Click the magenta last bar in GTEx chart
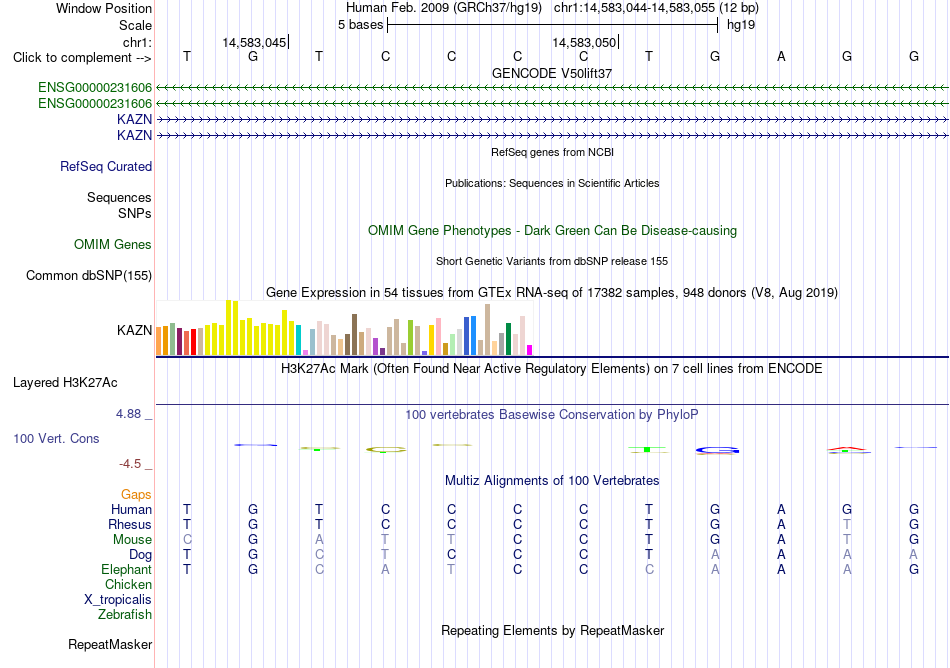This screenshot has width=950, height=668. pyautogui.click(x=530, y=349)
